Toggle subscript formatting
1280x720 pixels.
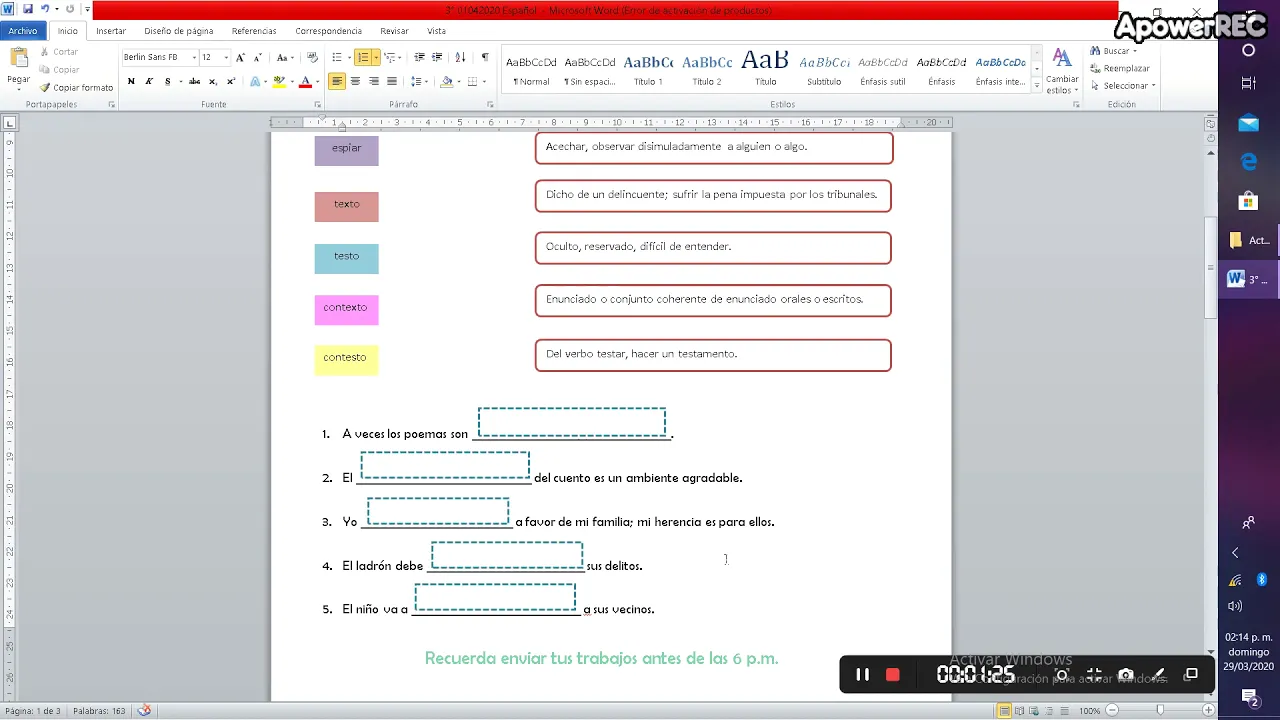point(212,82)
